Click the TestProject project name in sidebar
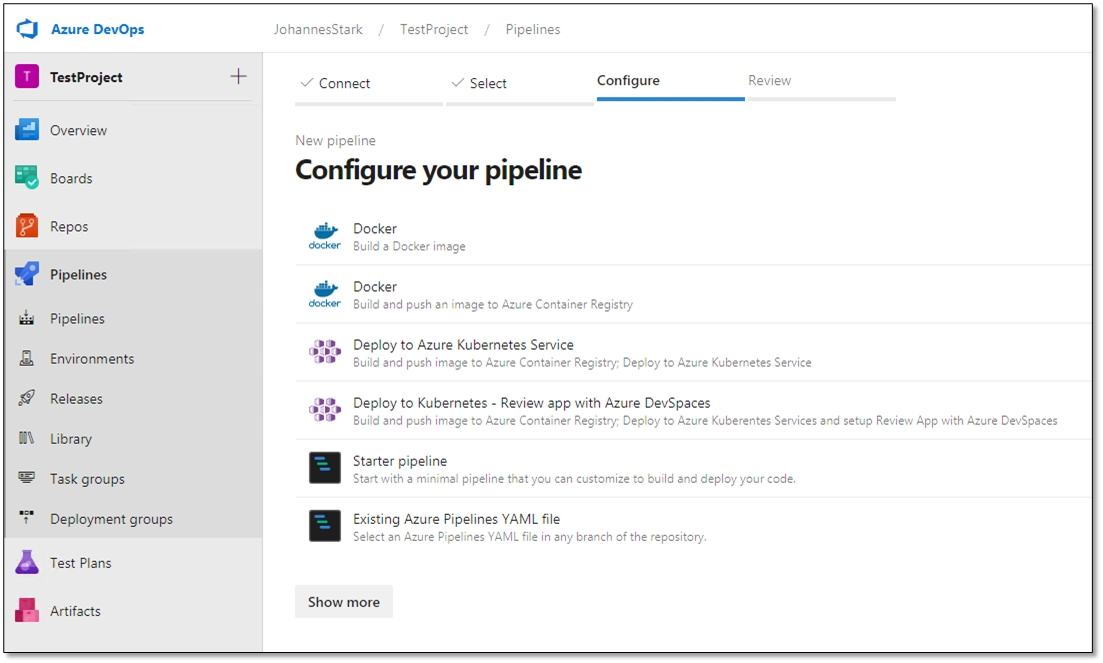 pos(87,77)
